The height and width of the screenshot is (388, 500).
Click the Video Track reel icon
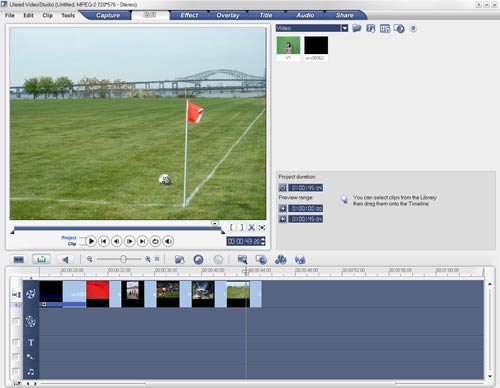tap(31, 294)
